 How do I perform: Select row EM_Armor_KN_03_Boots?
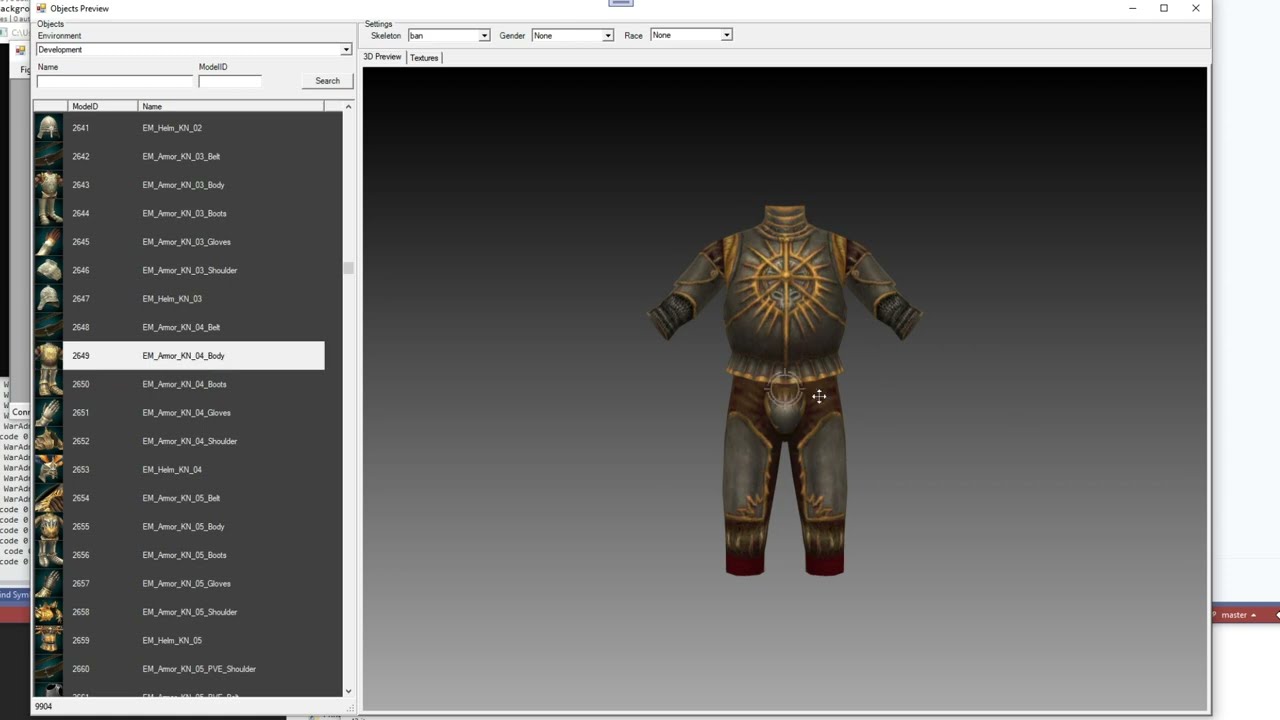coord(194,213)
